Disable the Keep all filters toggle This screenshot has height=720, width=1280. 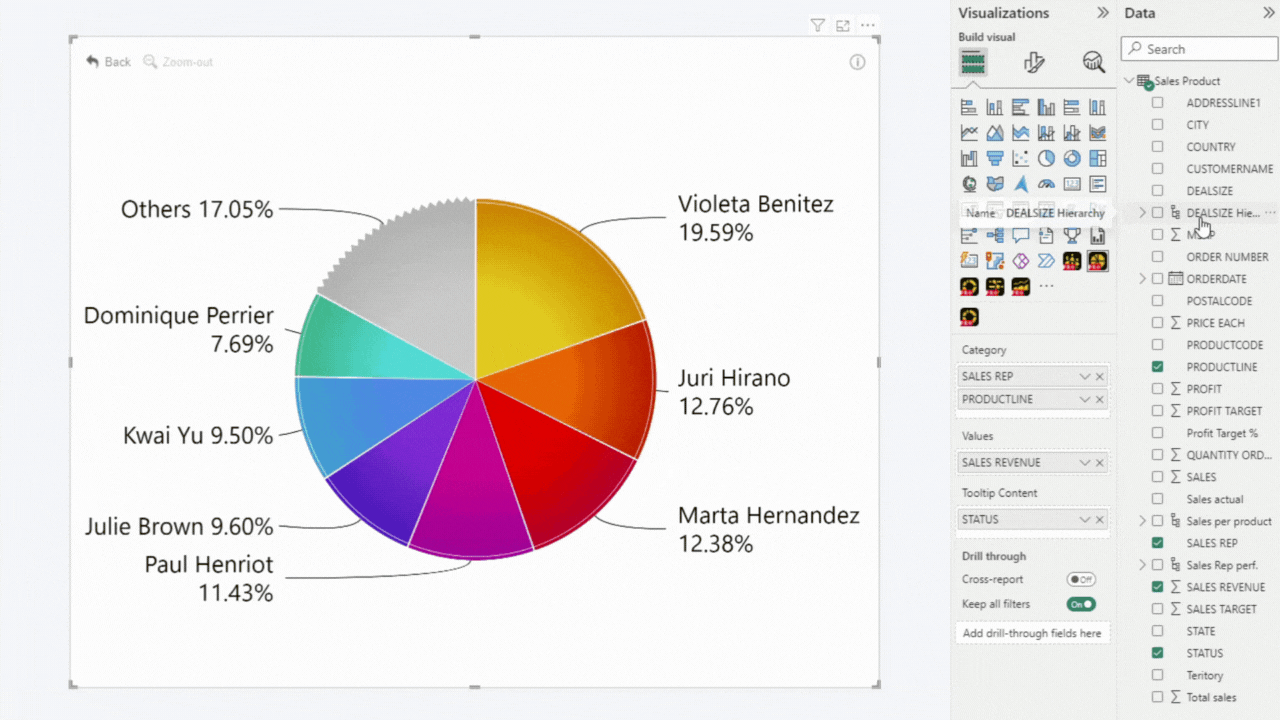tap(1081, 603)
